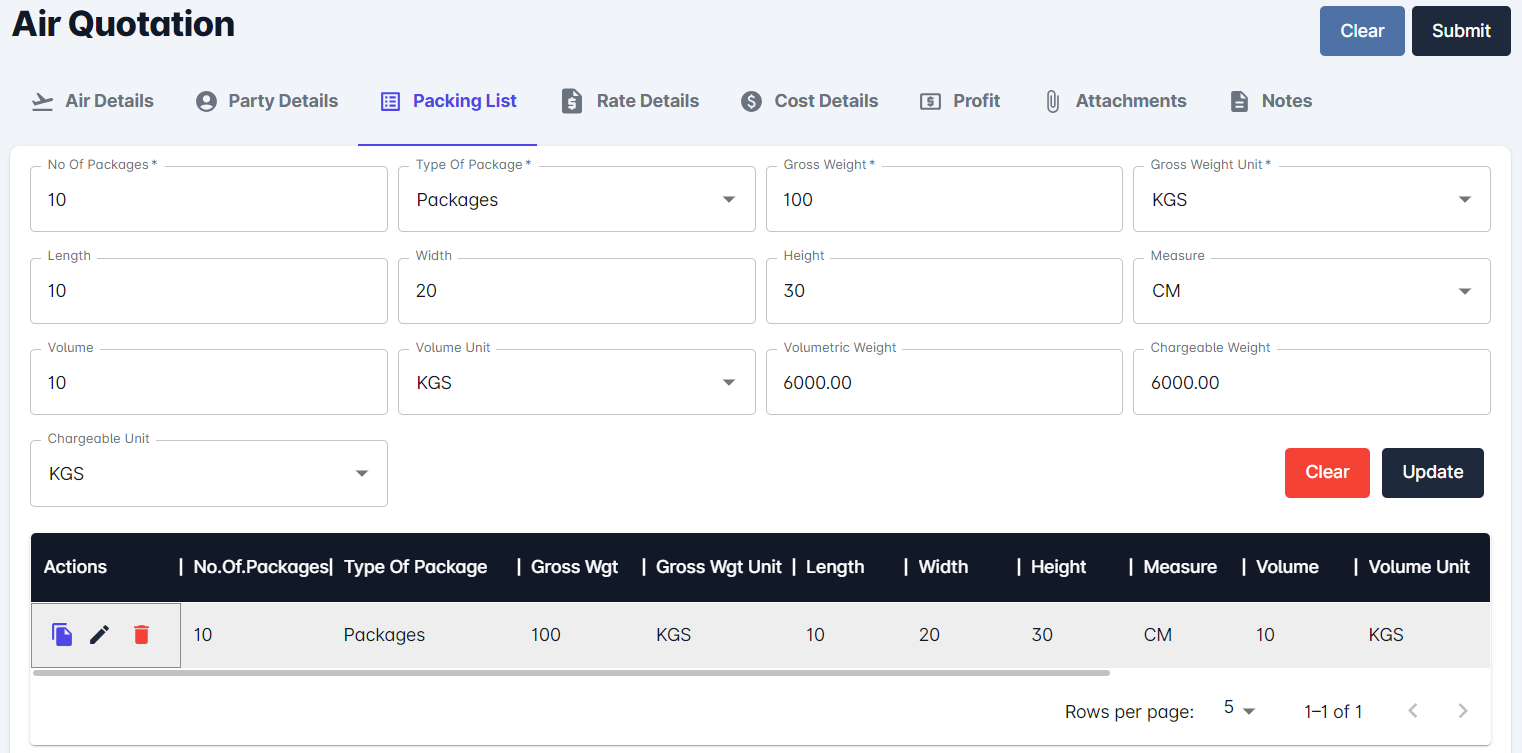Click the list icon of Packing List
Screen dimensions: 1522x753
click(391, 101)
